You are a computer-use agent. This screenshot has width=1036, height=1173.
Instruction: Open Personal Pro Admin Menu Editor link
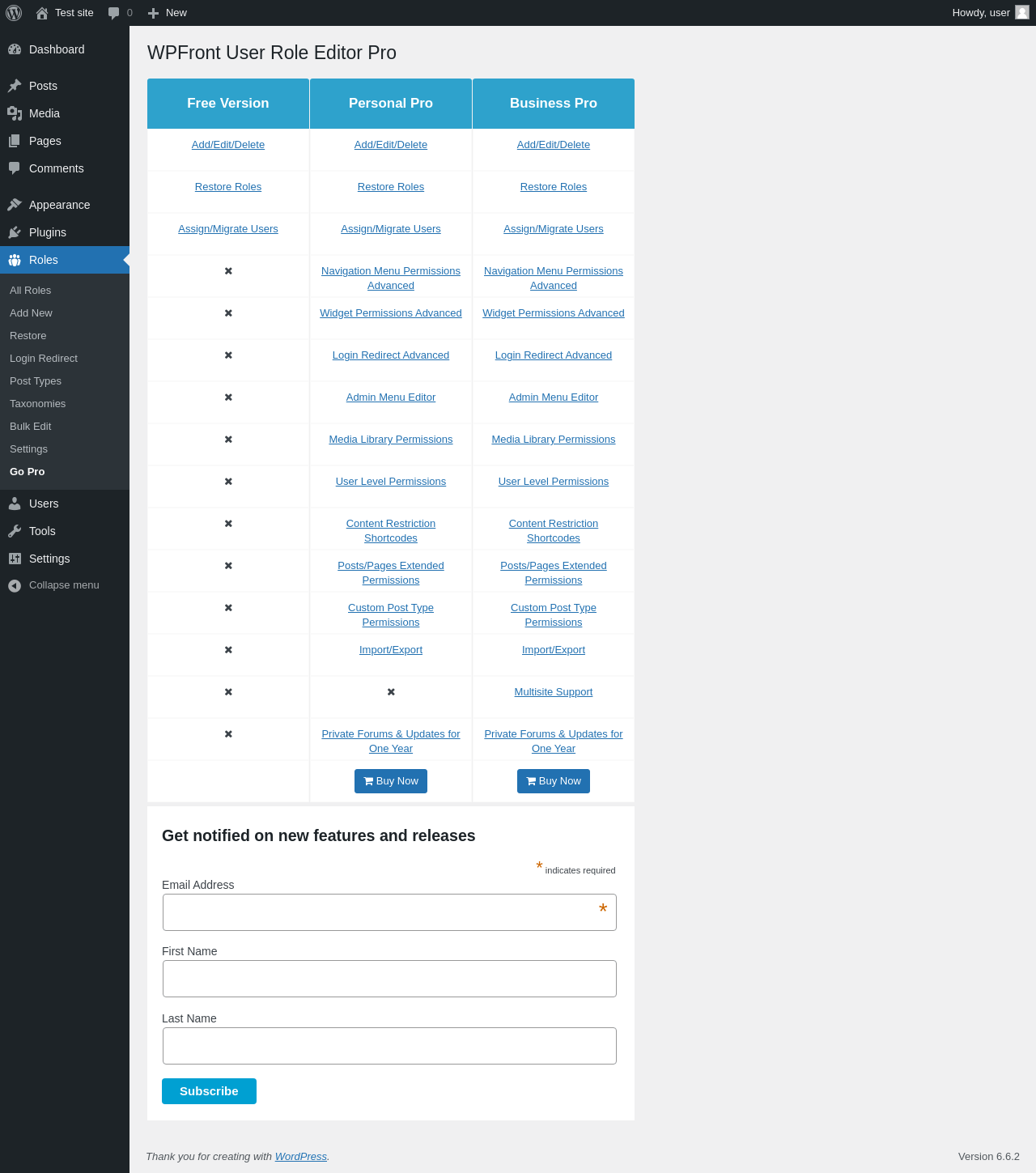tap(391, 397)
